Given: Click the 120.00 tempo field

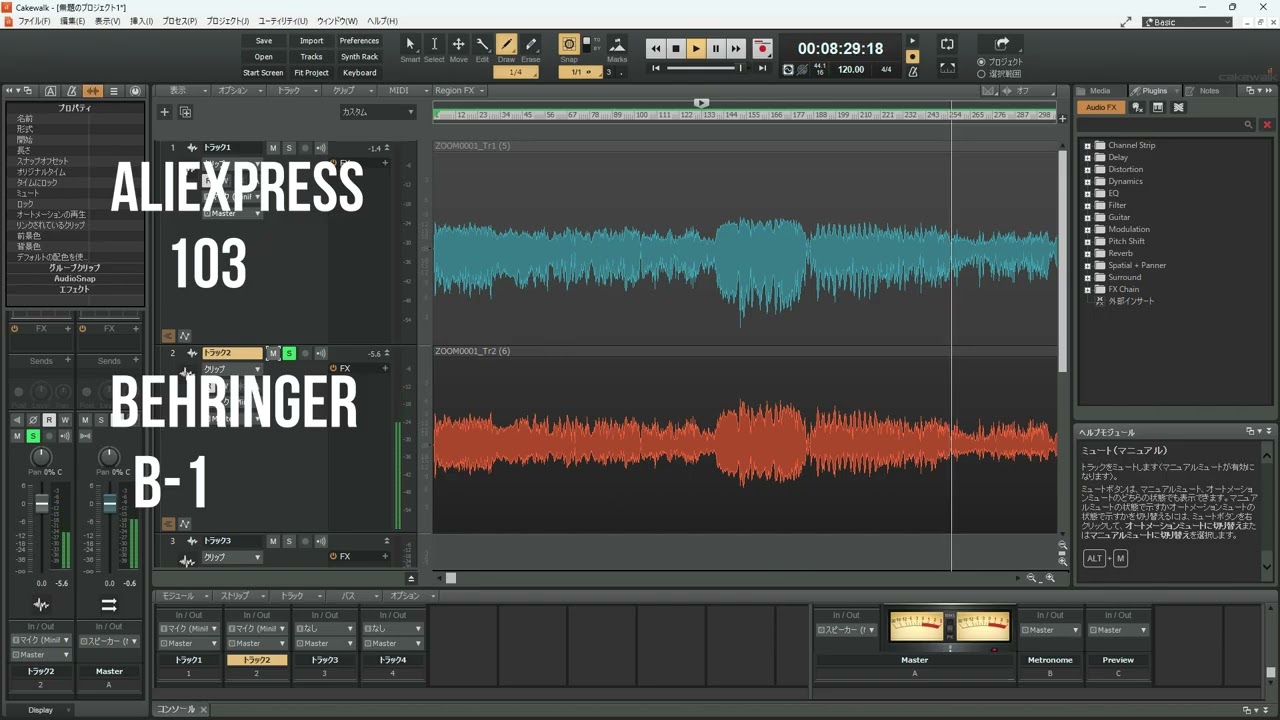Looking at the screenshot, I should coord(851,70).
